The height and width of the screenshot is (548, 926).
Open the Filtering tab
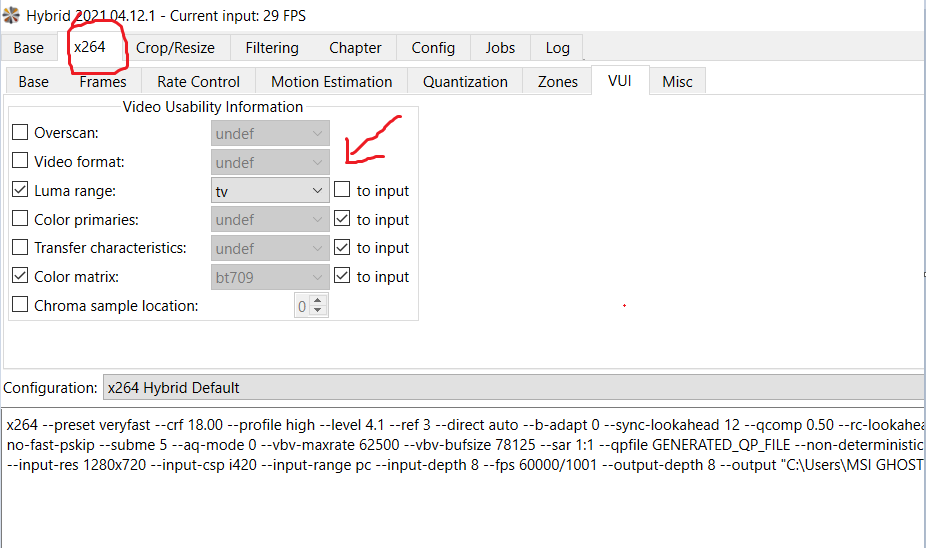(272, 48)
